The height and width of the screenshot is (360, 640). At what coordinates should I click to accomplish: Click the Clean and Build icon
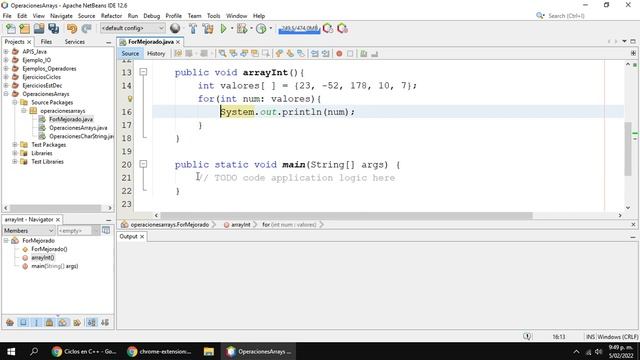pyautogui.click(x=208, y=29)
